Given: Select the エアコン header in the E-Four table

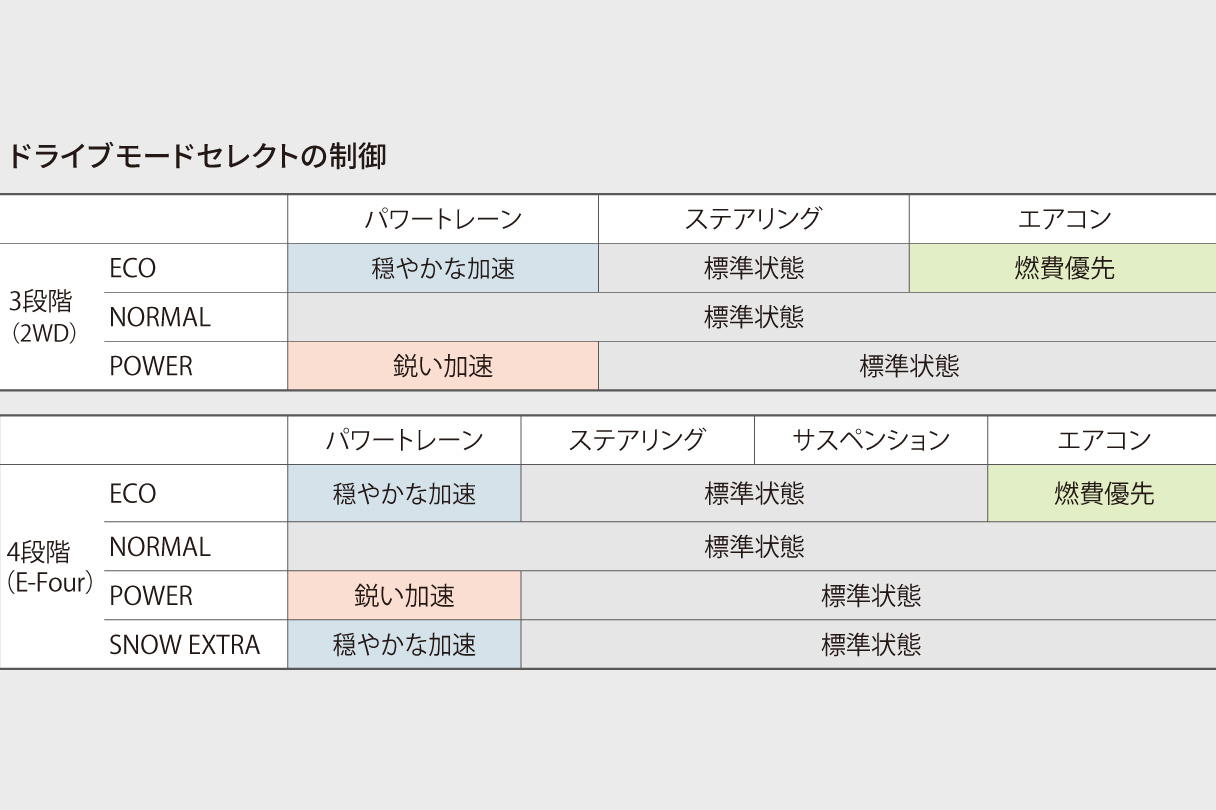Looking at the screenshot, I should pos(1103,440).
